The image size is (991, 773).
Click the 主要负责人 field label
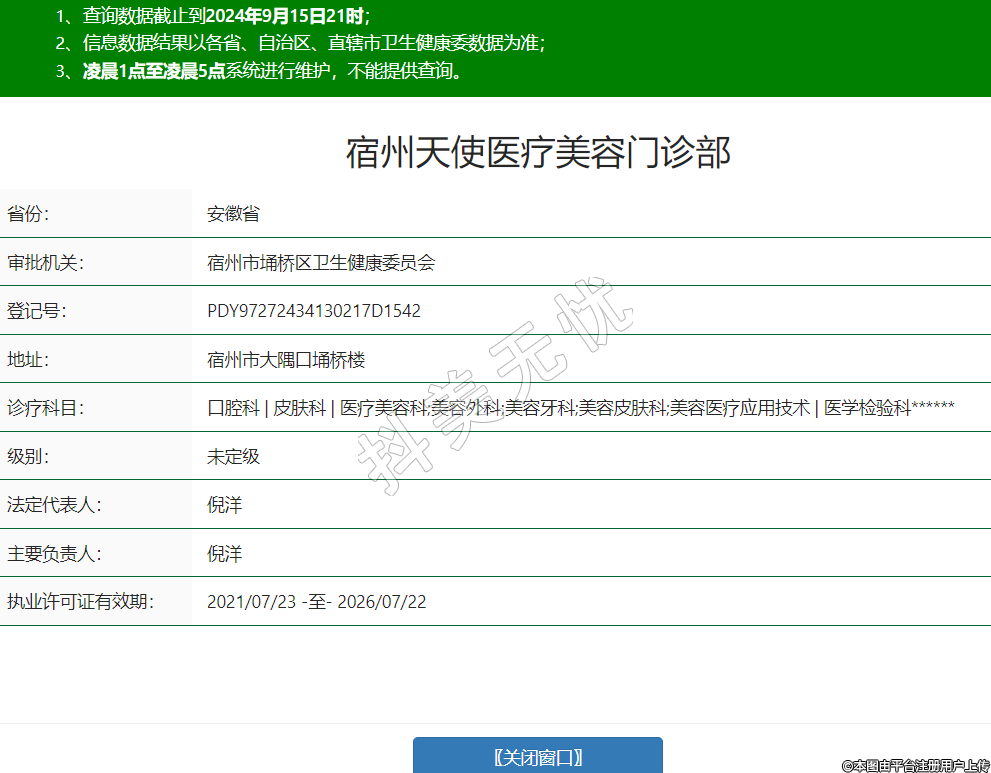[x=54, y=553]
